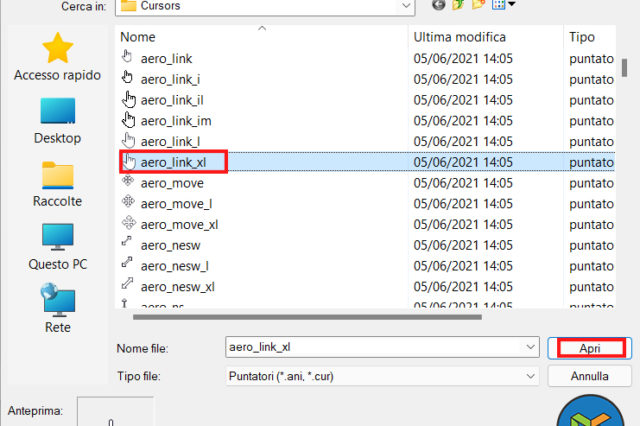Go up one folder level
Image resolution: width=640 pixels, height=426 pixels.
458,5
